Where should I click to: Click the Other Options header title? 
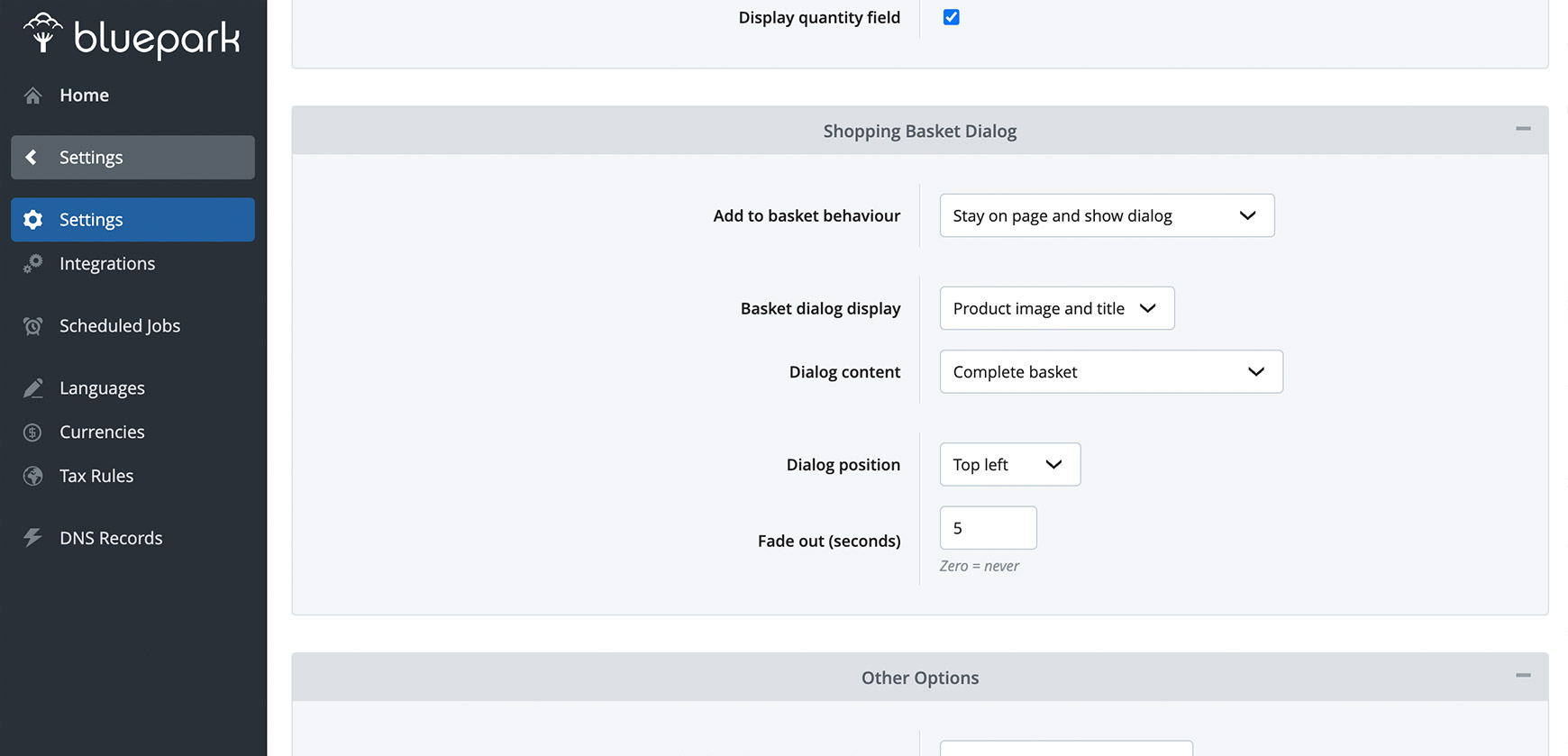pos(920,678)
